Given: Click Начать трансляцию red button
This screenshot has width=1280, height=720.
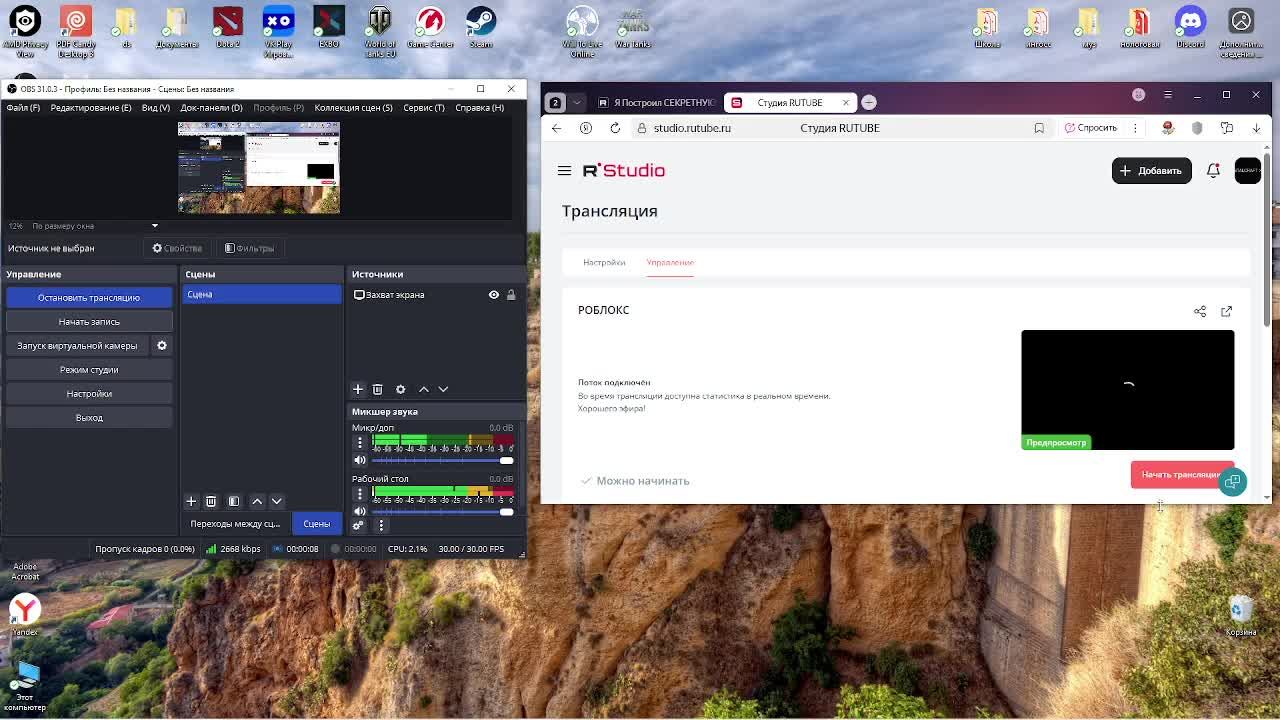Looking at the screenshot, I should pyautogui.click(x=1182, y=475).
